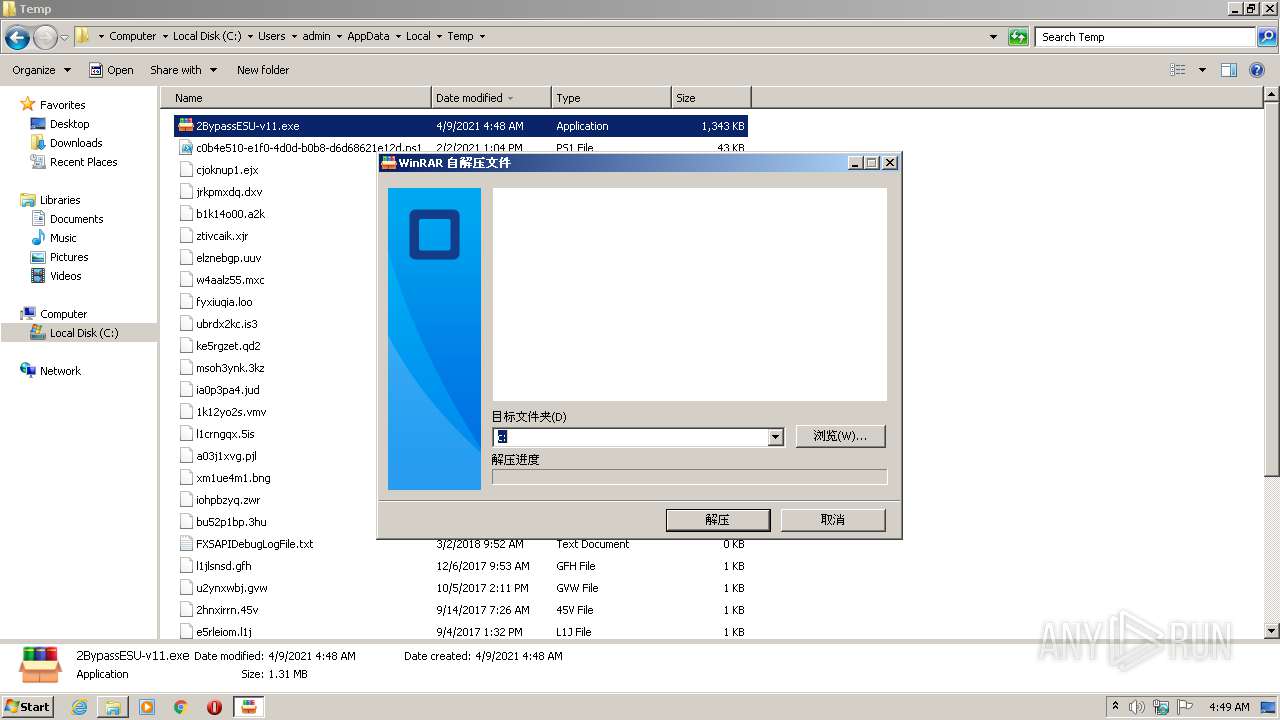This screenshot has width=1280, height=720.
Task: Open the Share with menu
Action: pyautogui.click(x=183, y=70)
